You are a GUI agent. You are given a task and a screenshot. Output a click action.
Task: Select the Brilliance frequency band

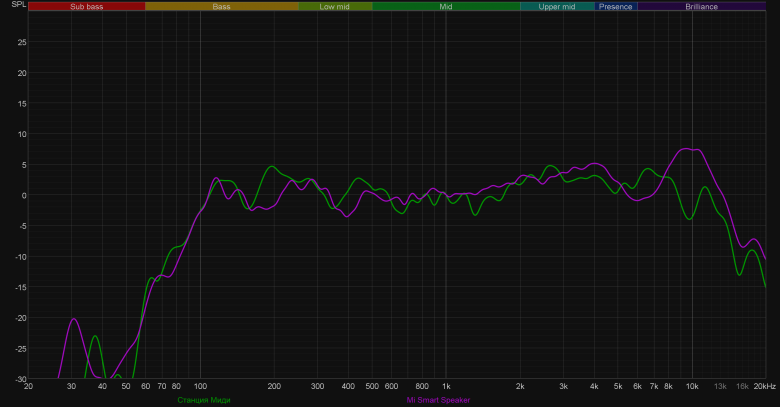tap(701, 6)
